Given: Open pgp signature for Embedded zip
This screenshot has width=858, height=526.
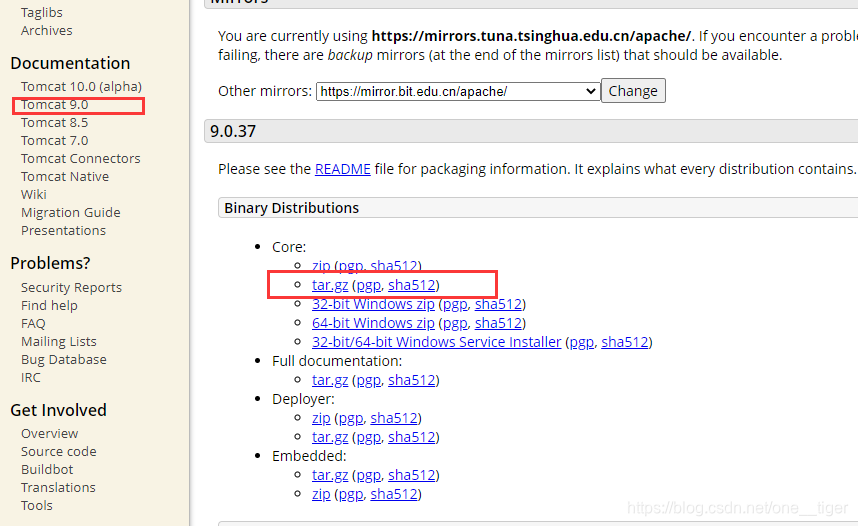Looking at the screenshot, I should click(x=351, y=494).
